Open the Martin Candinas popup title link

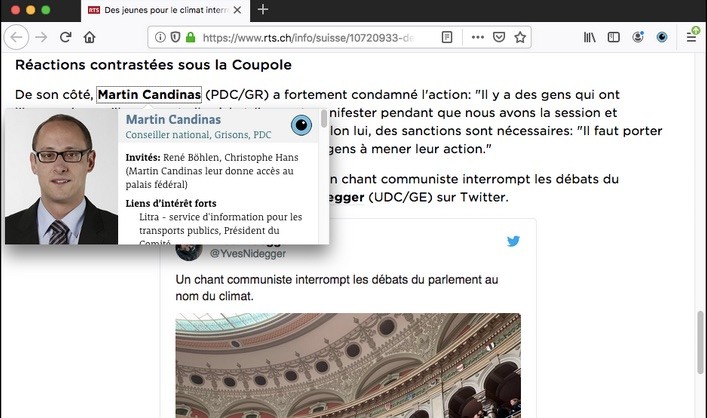(x=173, y=119)
